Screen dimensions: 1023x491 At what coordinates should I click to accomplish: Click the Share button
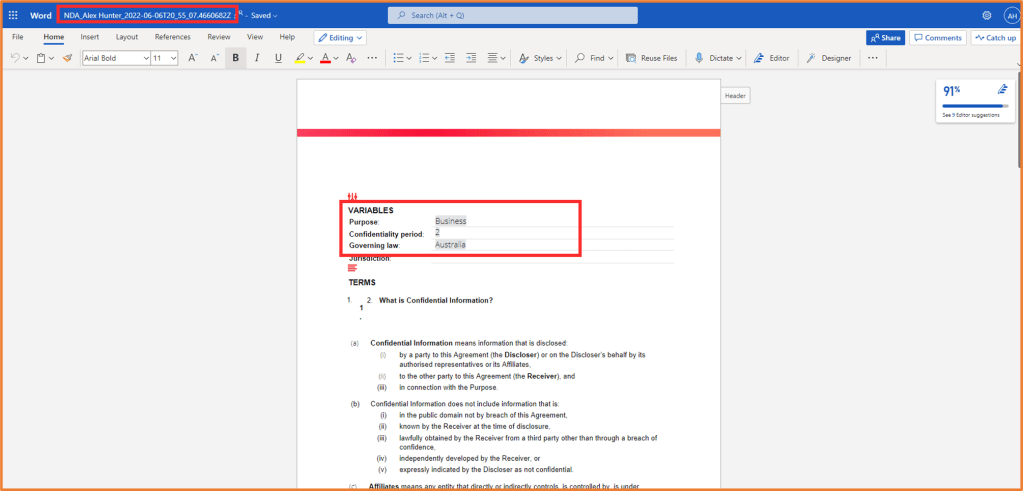885,37
